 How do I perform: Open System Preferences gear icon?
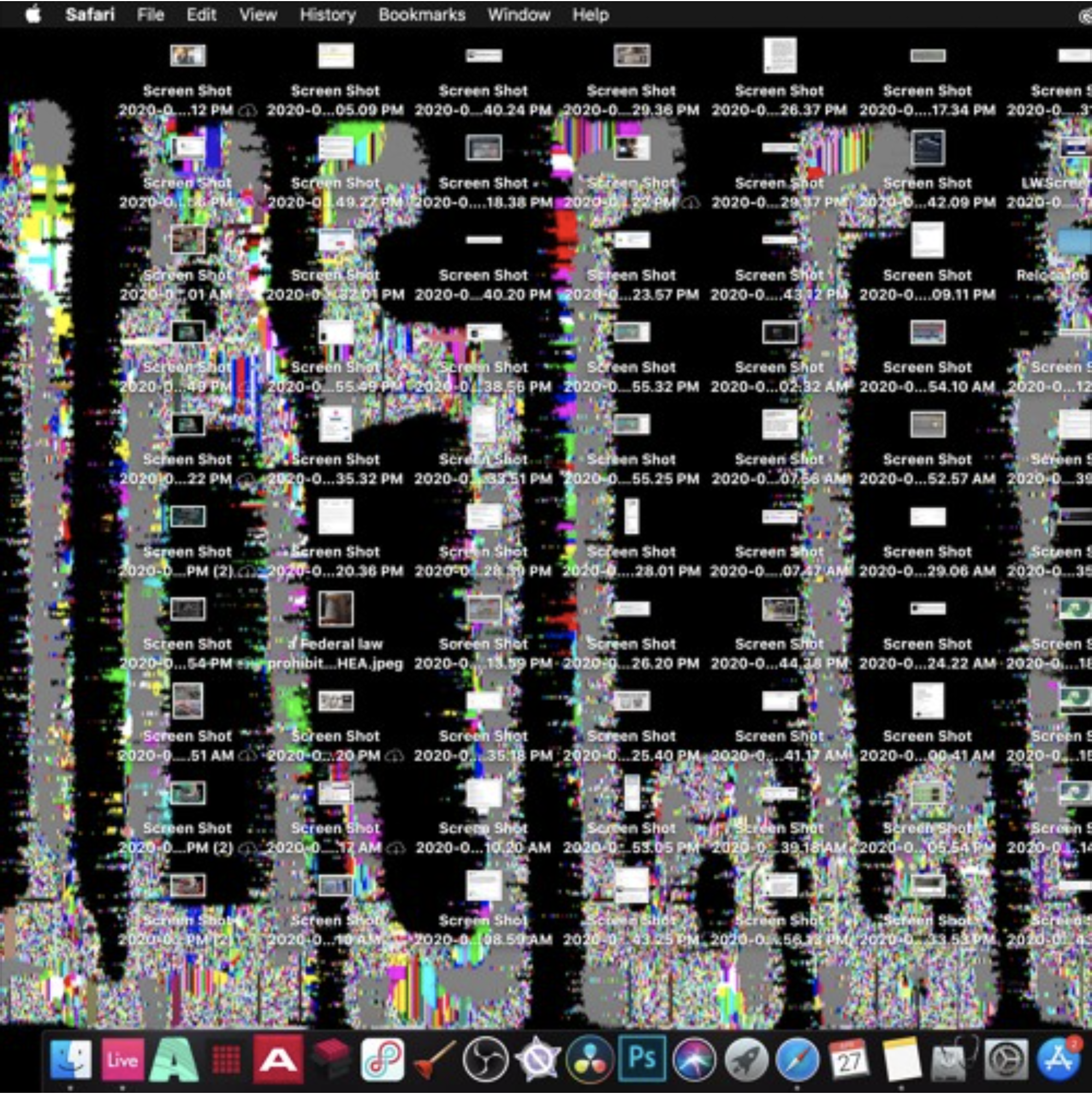1006,1059
